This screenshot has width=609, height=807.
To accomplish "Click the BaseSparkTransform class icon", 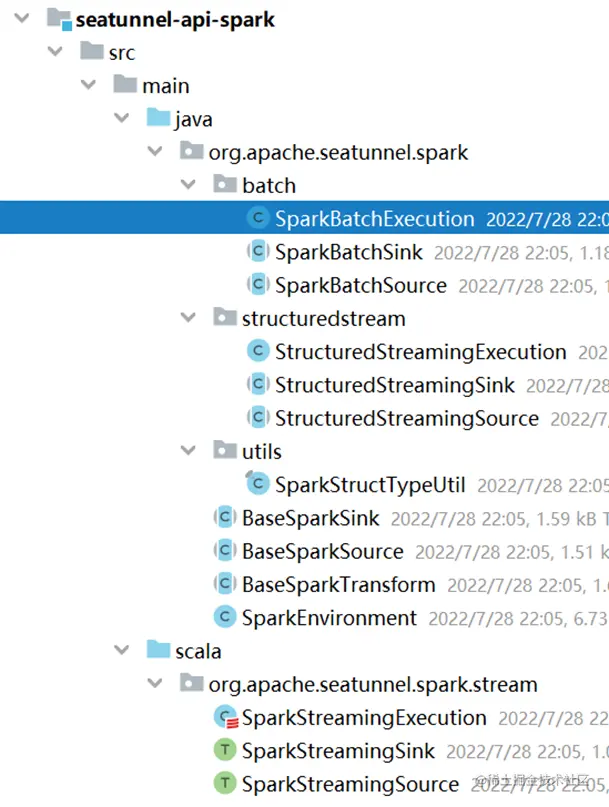I will (x=225, y=583).
